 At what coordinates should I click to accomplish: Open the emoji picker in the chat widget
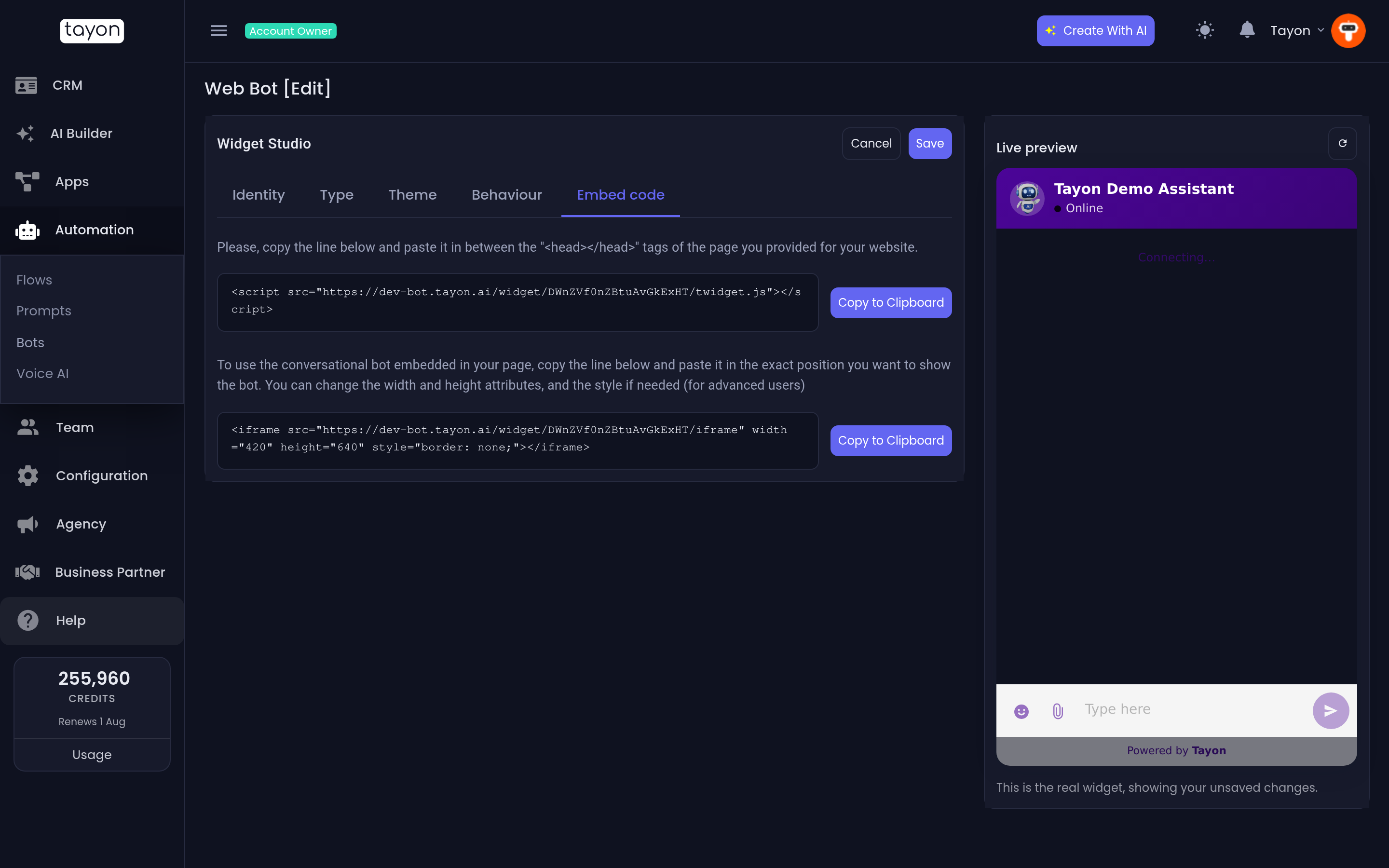click(x=1021, y=711)
